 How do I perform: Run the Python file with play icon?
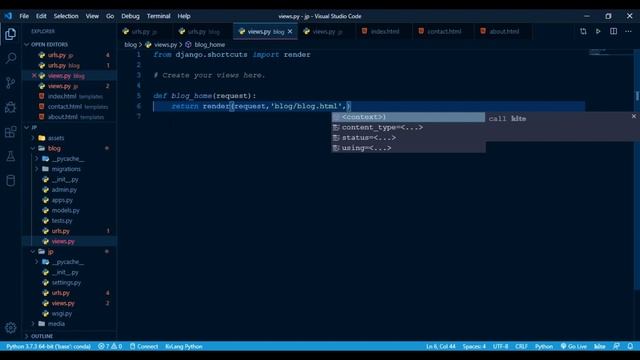[x=598, y=31]
